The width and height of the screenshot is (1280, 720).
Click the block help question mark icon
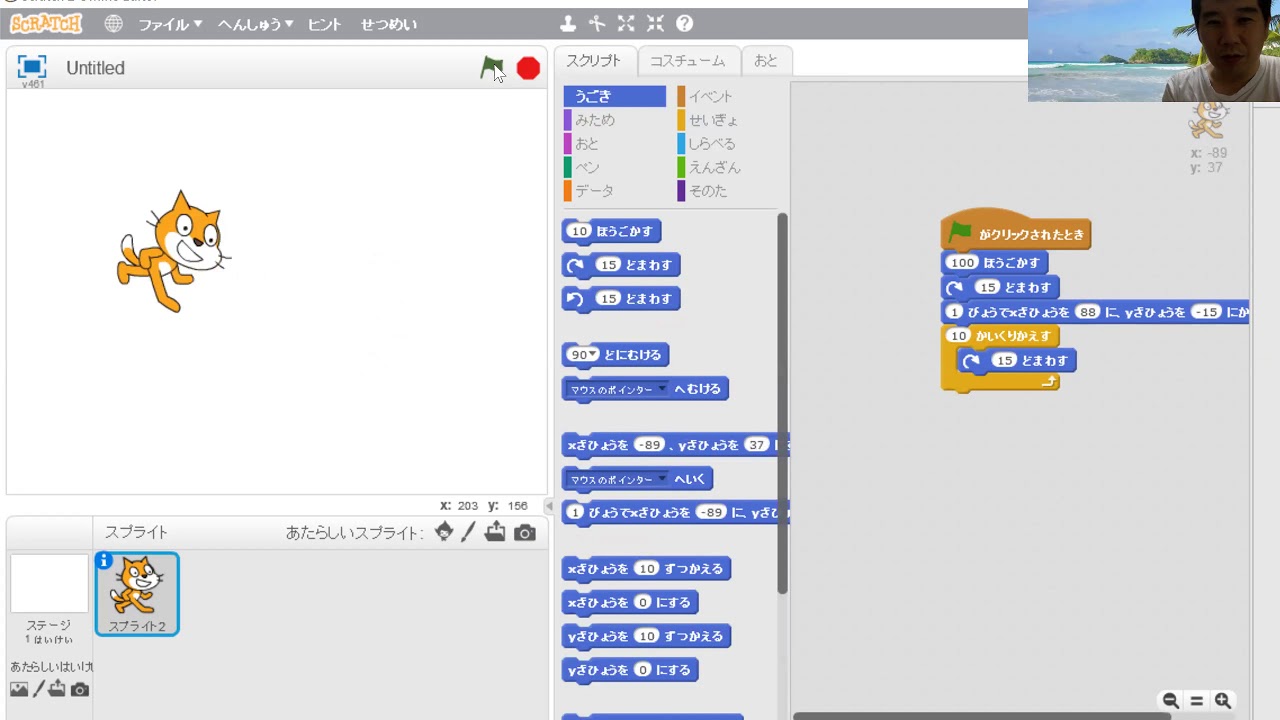point(684,23)
